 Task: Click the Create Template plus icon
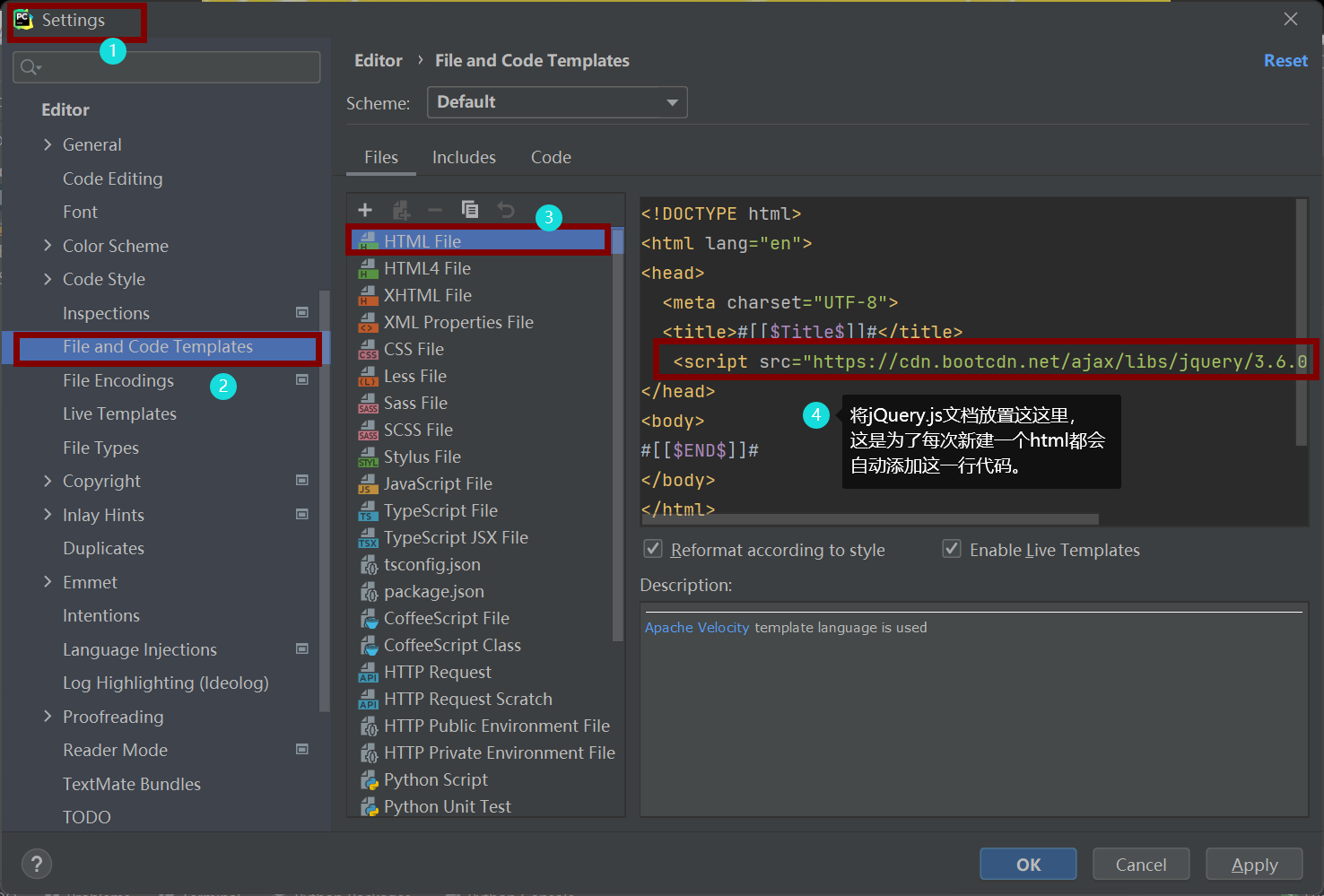click(x=365, y=210)
